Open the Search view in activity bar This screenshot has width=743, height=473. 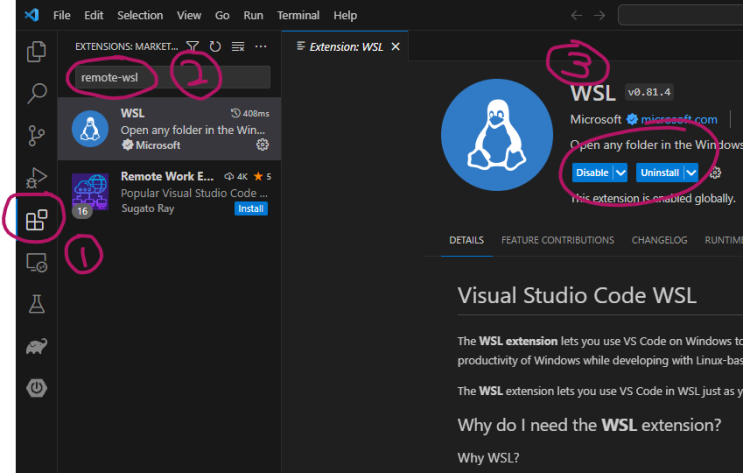click(x=36, y=93)
